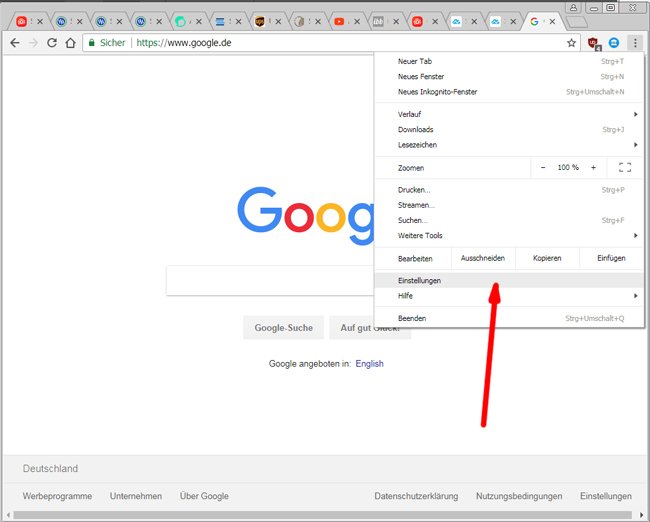Open the Datenschutzerklärung footer link
This screenshot has width=650, height=522.
tap(416, 496)
